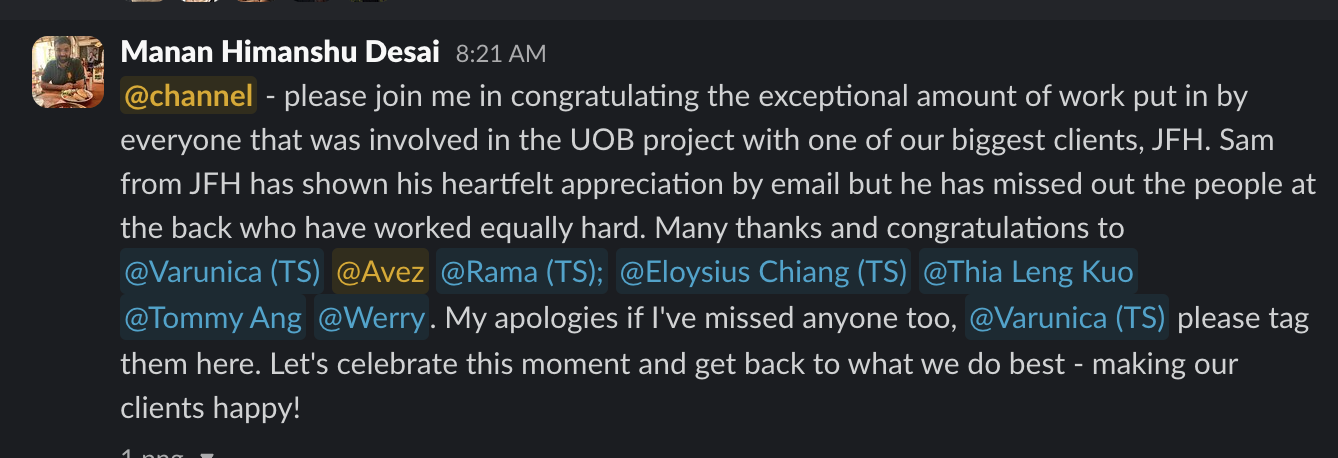Select the second avatar thumbnail at top edge
Image resolution: width=1338 pixels, height=458 pixels.
coord(201,3)
